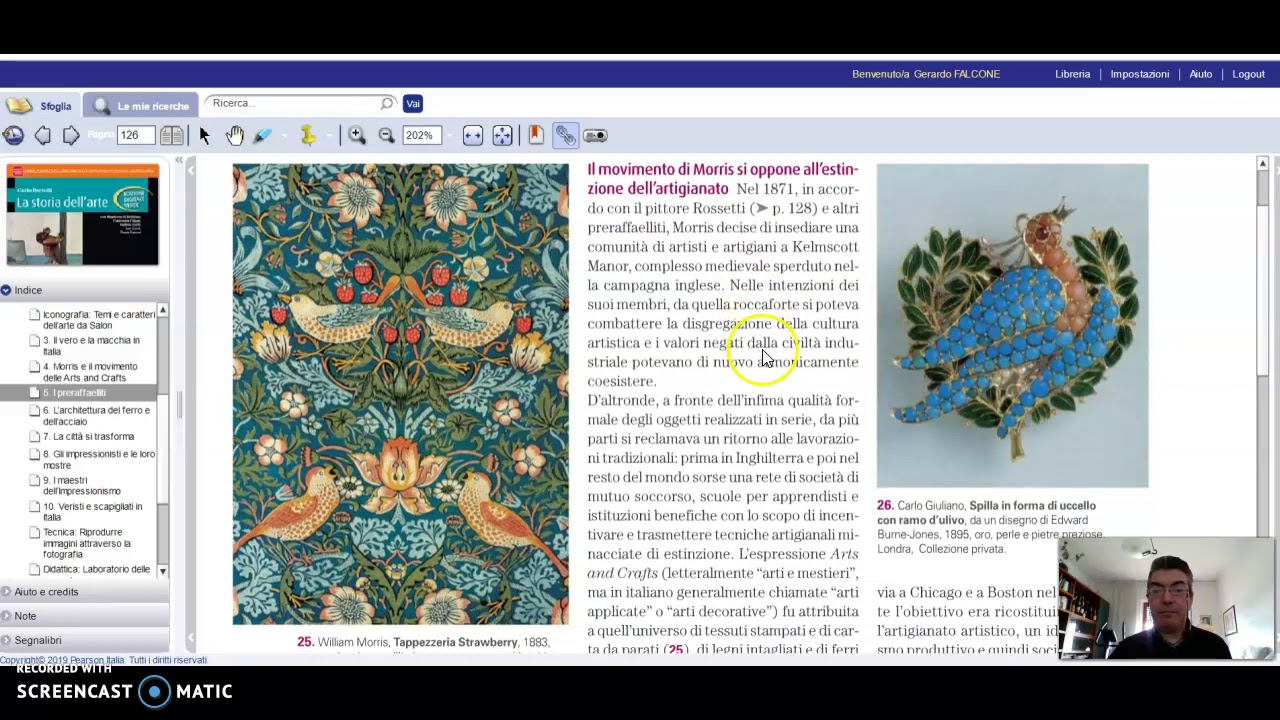Select the hand pan tool
This screenshot has height=720, width=1280.
[x=234, y=135]
